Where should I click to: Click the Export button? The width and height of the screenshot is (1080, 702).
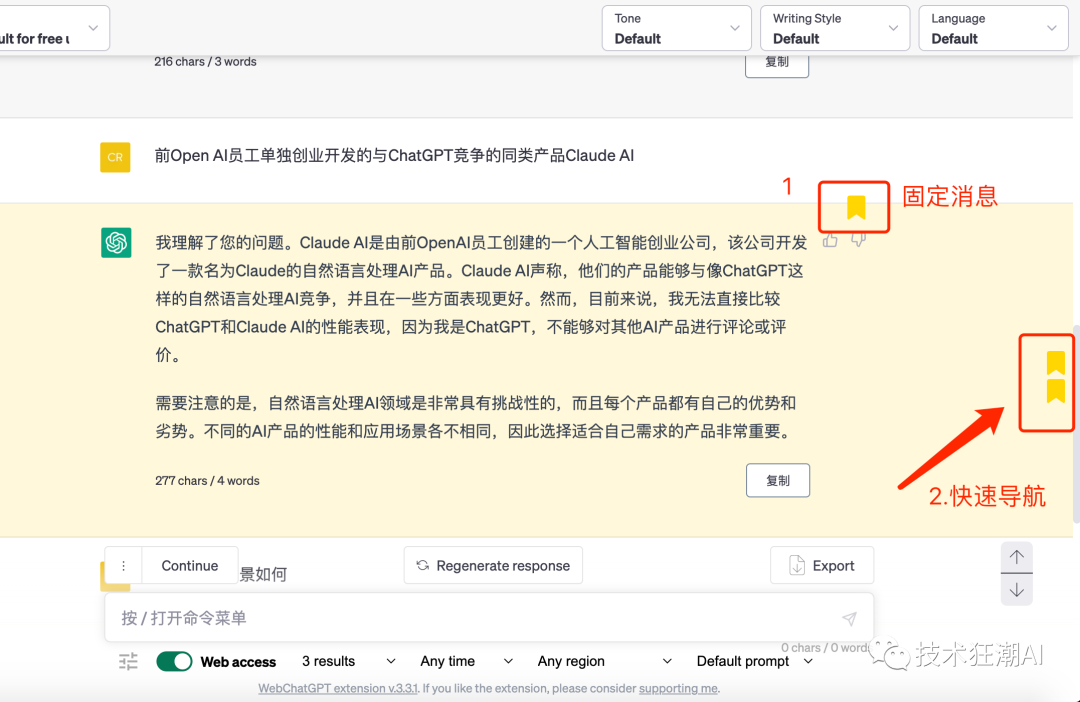[822, 566]
